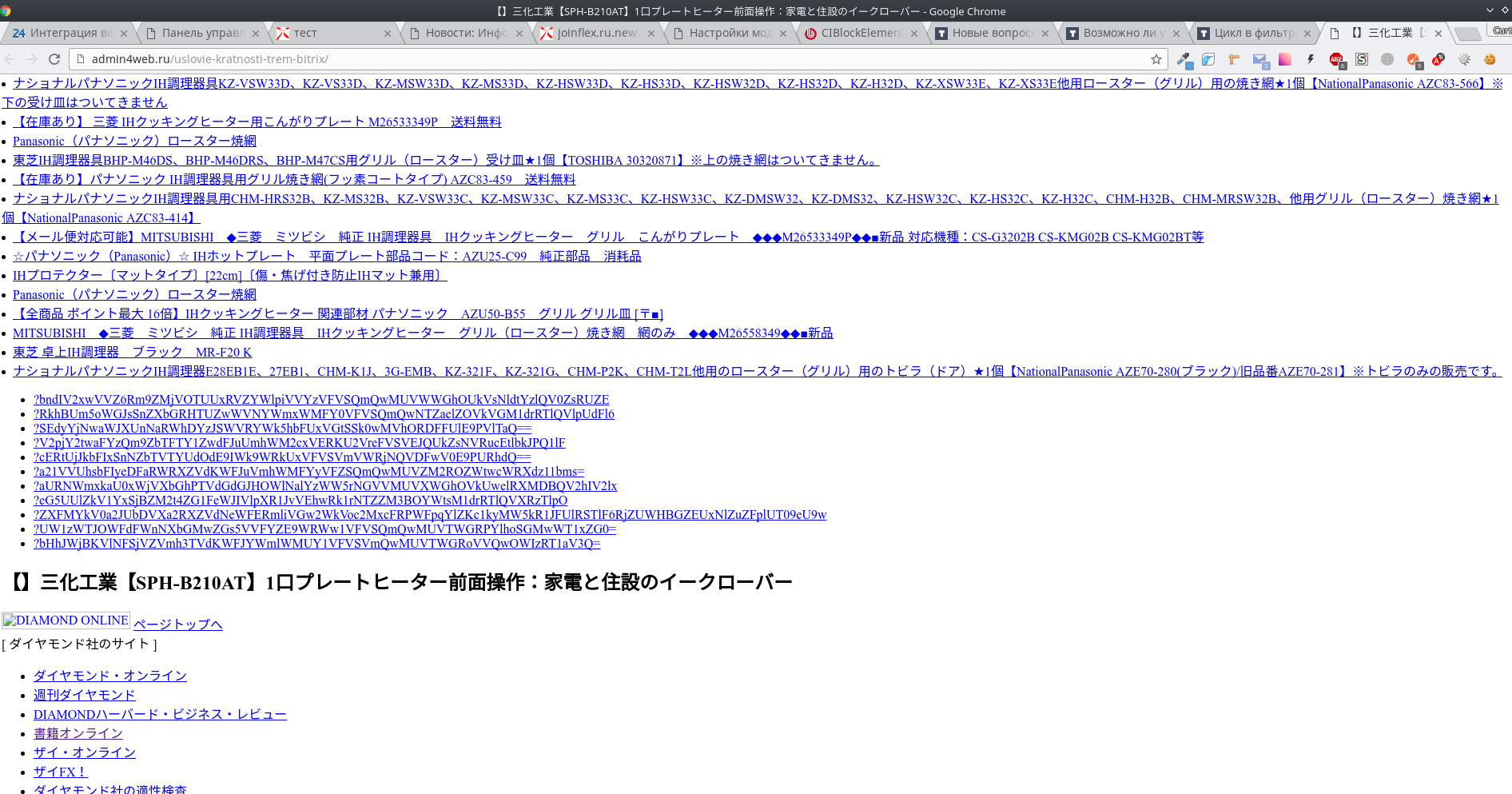Open the ダイヤモンド・オンライン link

(x=110, y=676)
